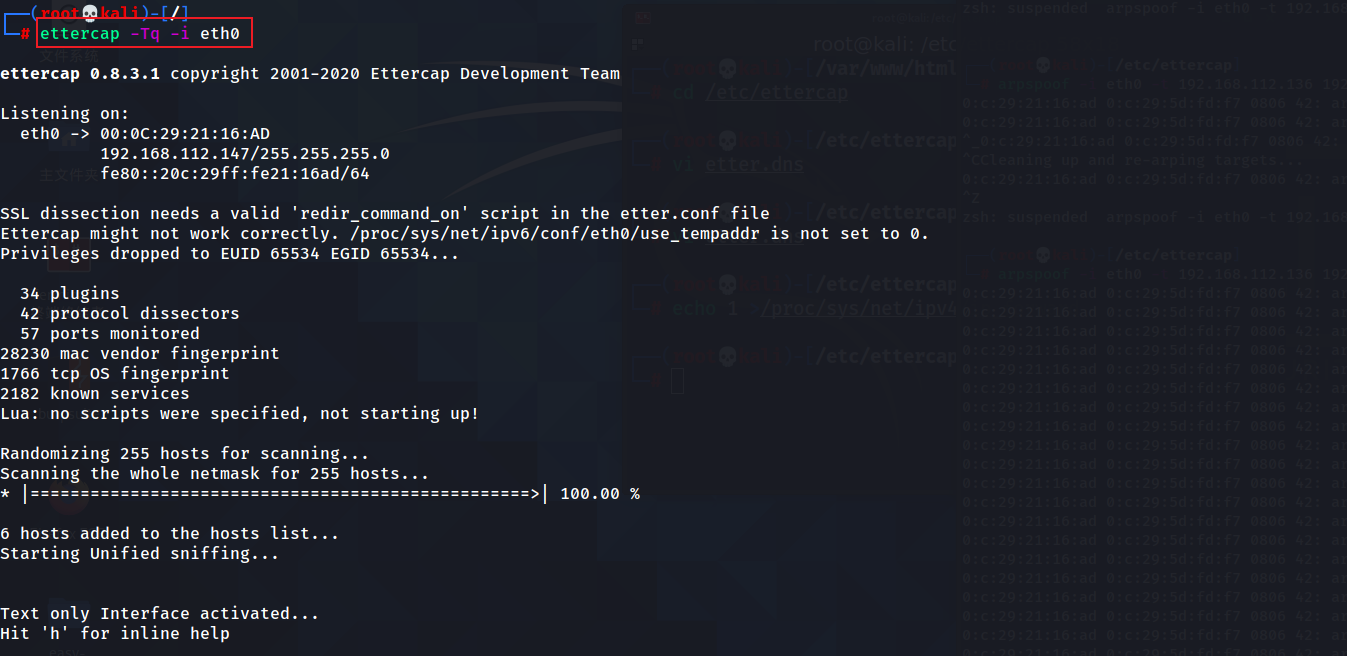Click the 'Lua: no scripts were specified' line
Viewport: 1347px width, 656px height.
(x=240, y=413)
